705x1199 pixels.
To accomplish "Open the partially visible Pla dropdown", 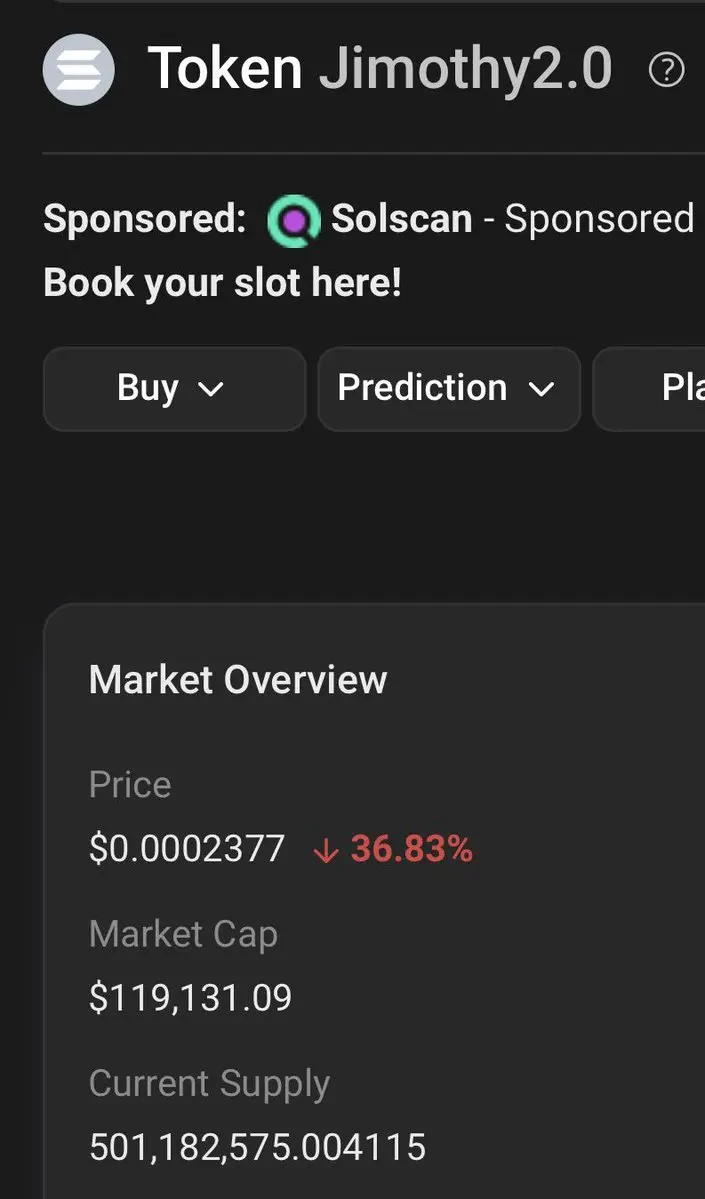I will pyautogui.click(x=649, y=388).
